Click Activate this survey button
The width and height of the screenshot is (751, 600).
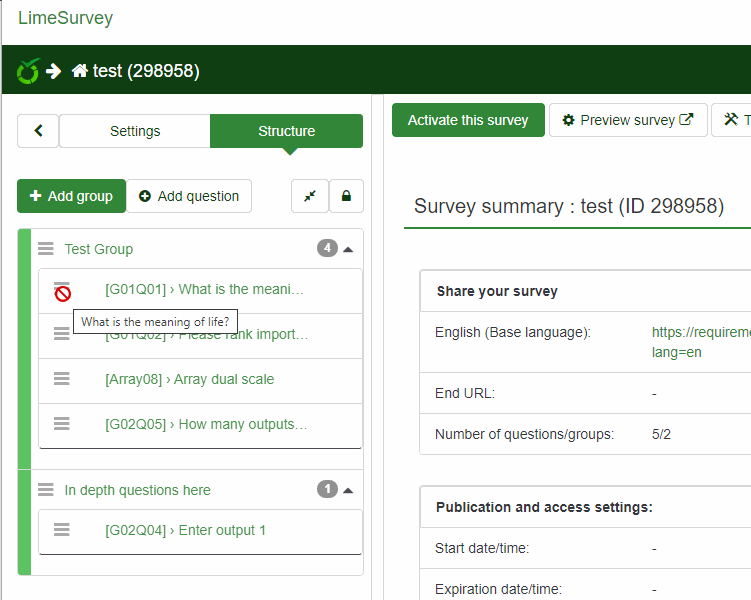(x=468, y=120)
